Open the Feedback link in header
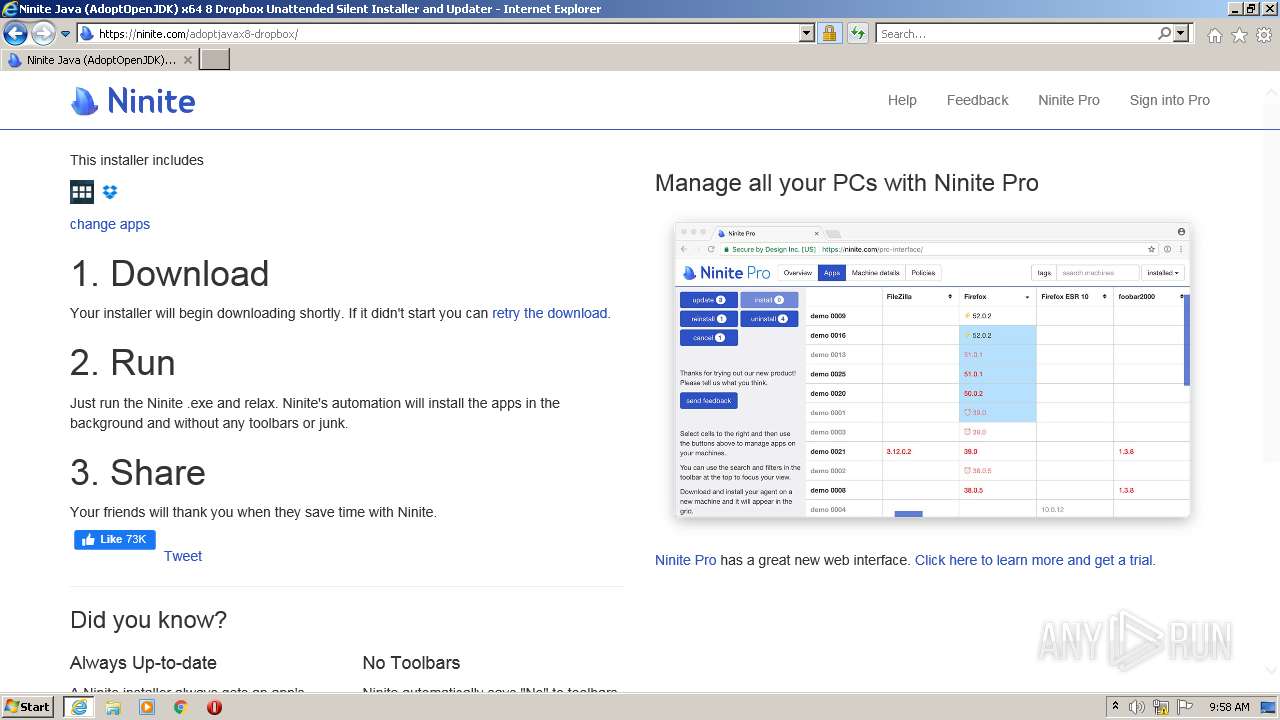 tap(977, 100)
